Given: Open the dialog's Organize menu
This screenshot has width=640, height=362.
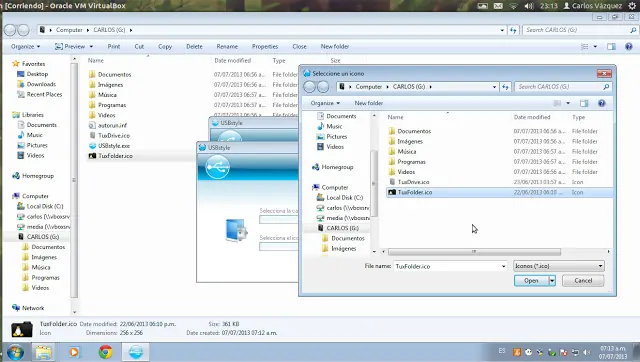Looking at the screenshot, I should point(325,103).
